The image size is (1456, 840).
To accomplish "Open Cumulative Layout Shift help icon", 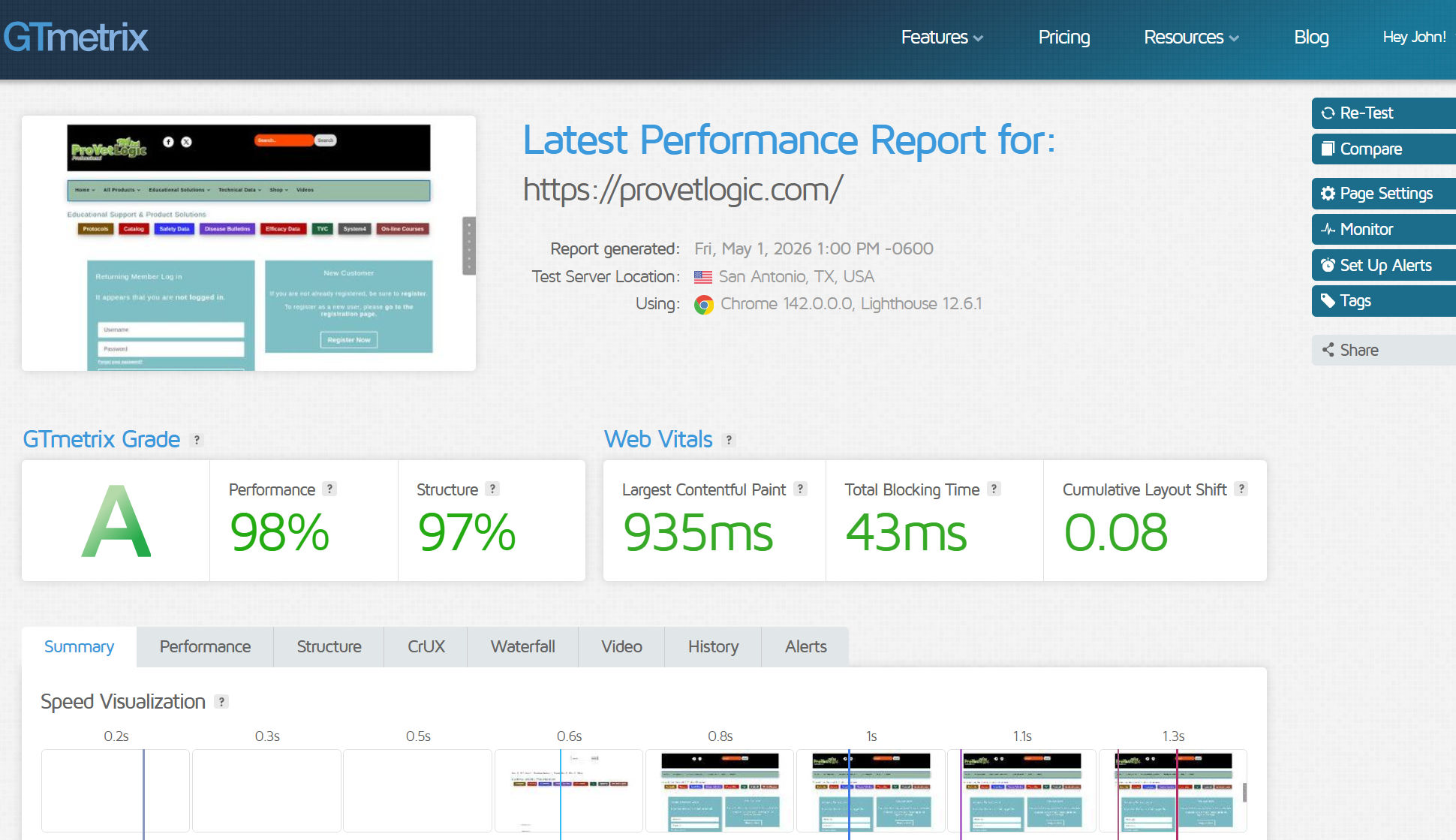I will click(x=1241, y=489).
